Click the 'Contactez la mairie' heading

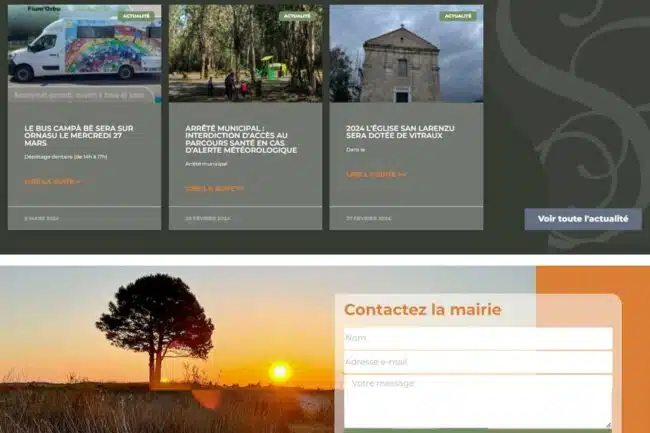422,310
